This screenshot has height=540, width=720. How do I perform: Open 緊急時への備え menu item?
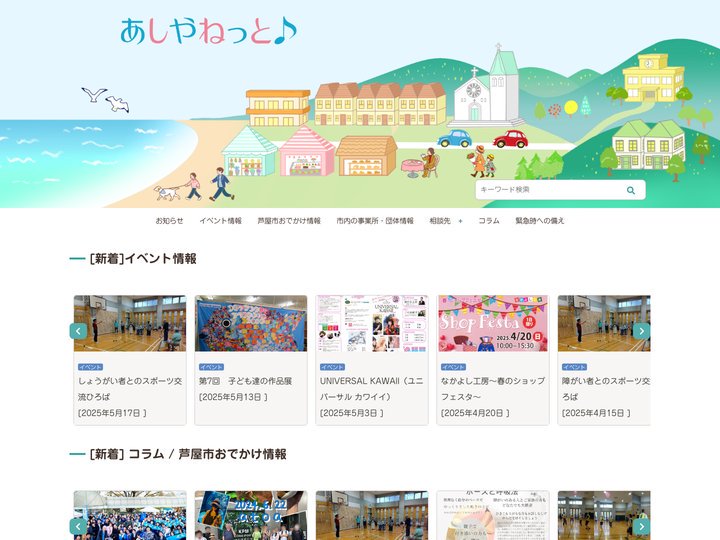(540, 221)
